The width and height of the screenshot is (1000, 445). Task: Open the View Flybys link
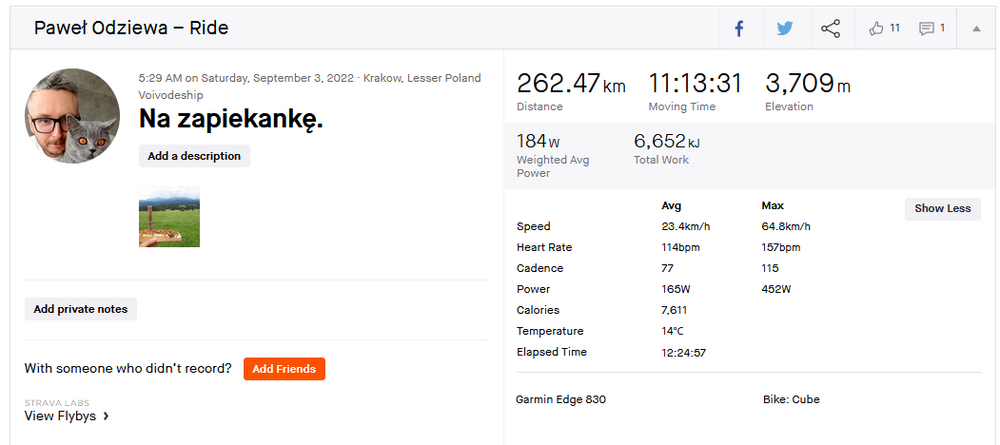pos(60,416)
